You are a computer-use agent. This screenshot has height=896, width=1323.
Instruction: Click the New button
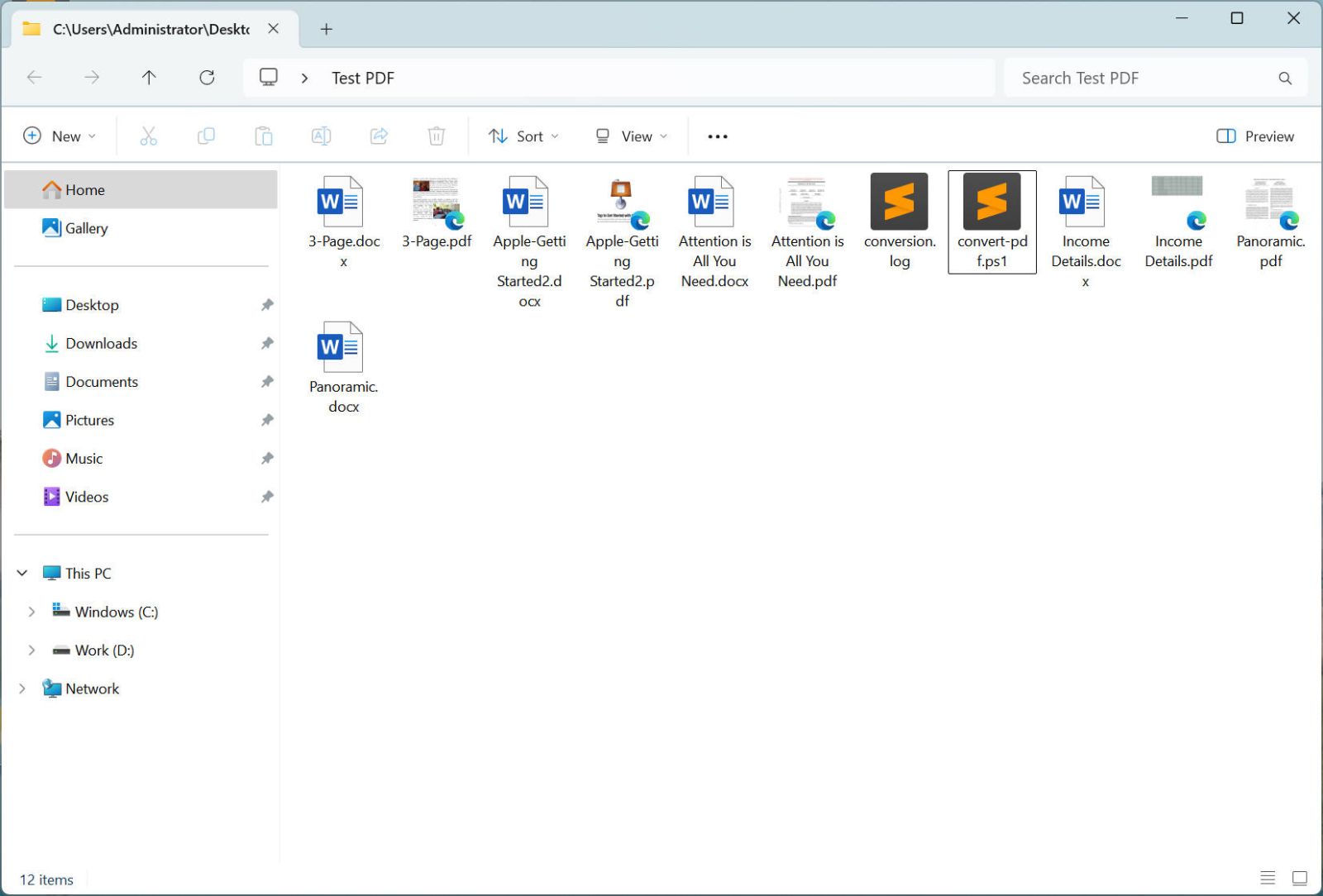pyautogui.click(x=60, y=136)
